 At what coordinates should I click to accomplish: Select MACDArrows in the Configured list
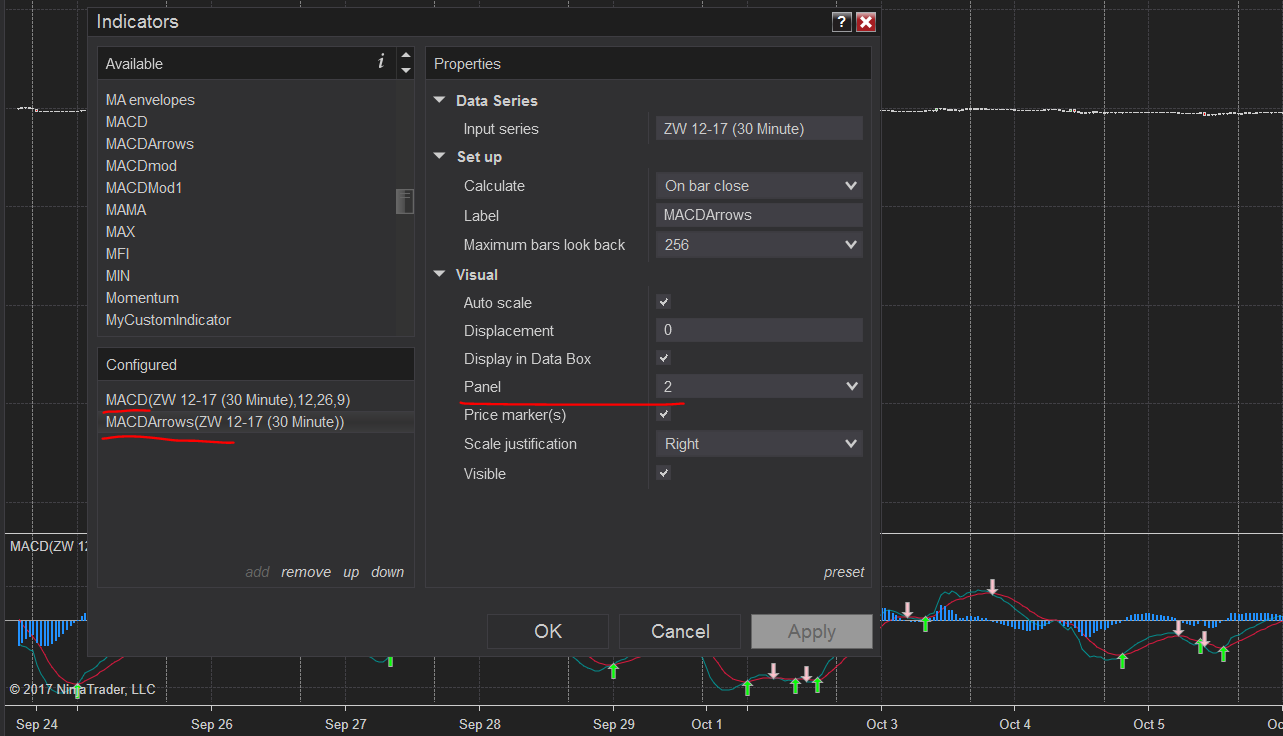224,422
